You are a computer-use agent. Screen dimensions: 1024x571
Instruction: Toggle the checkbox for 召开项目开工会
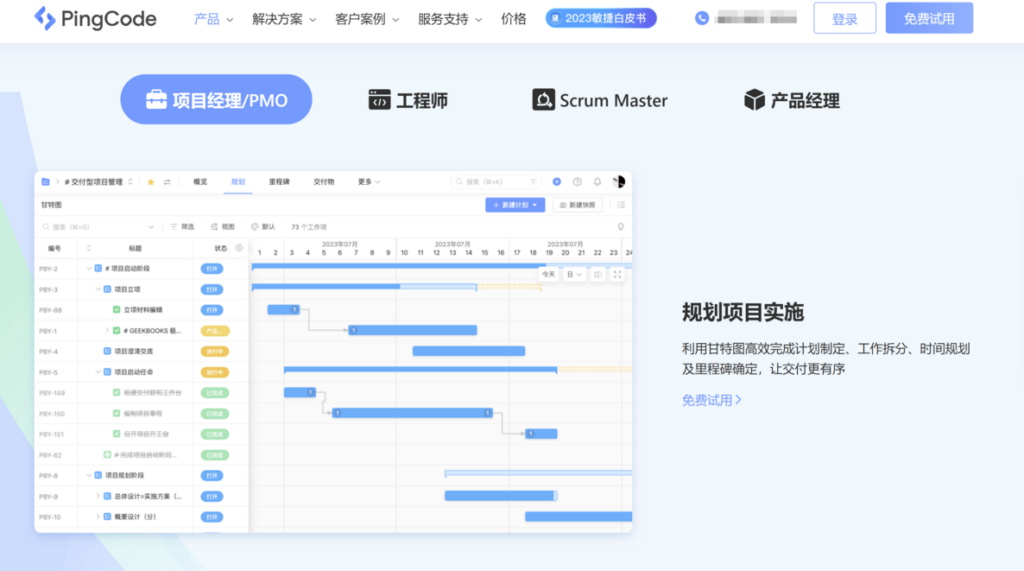(x=117, y=434)
